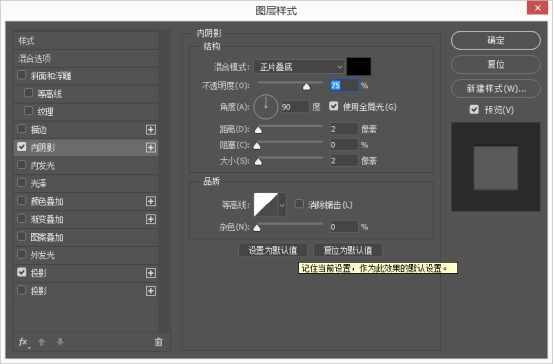
Task: Click the 确定 button
Action: [496, 40]
